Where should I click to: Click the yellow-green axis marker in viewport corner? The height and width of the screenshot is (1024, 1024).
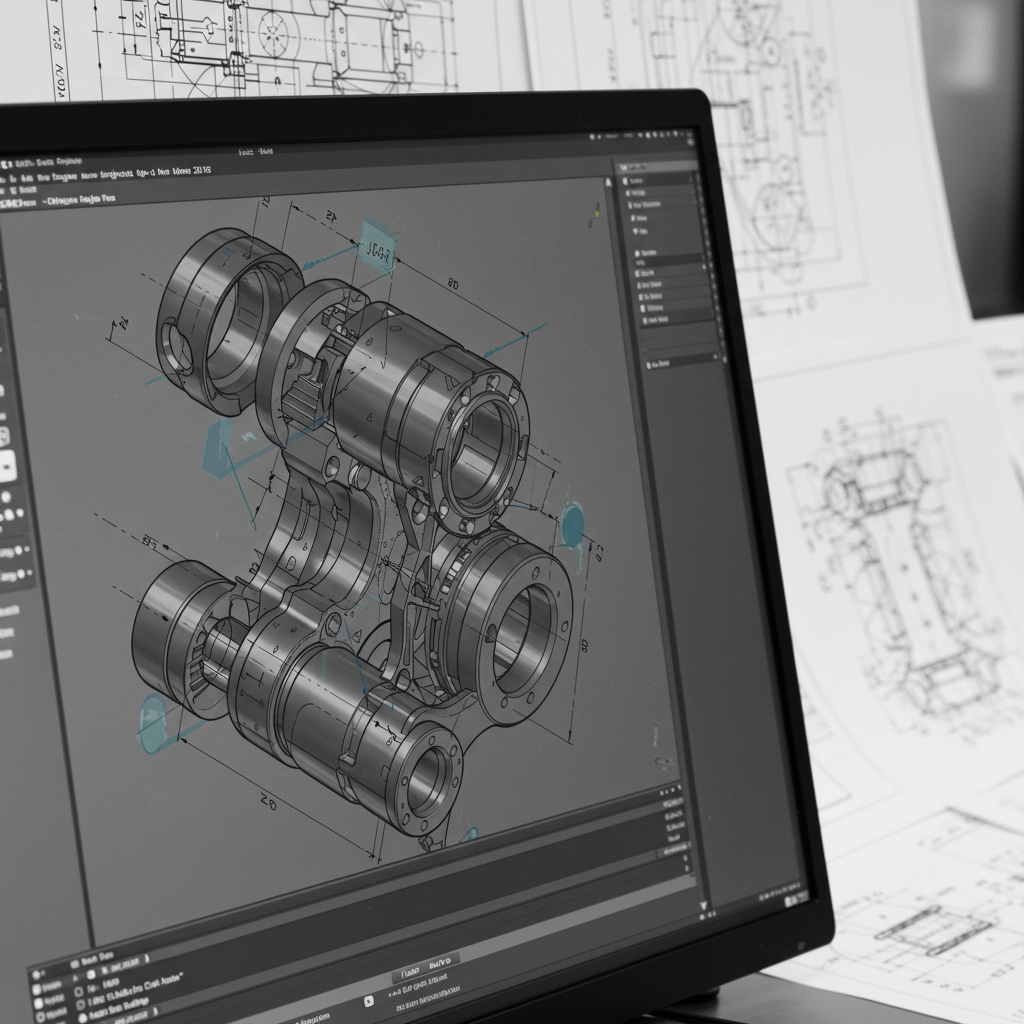(x=597, y=211)
